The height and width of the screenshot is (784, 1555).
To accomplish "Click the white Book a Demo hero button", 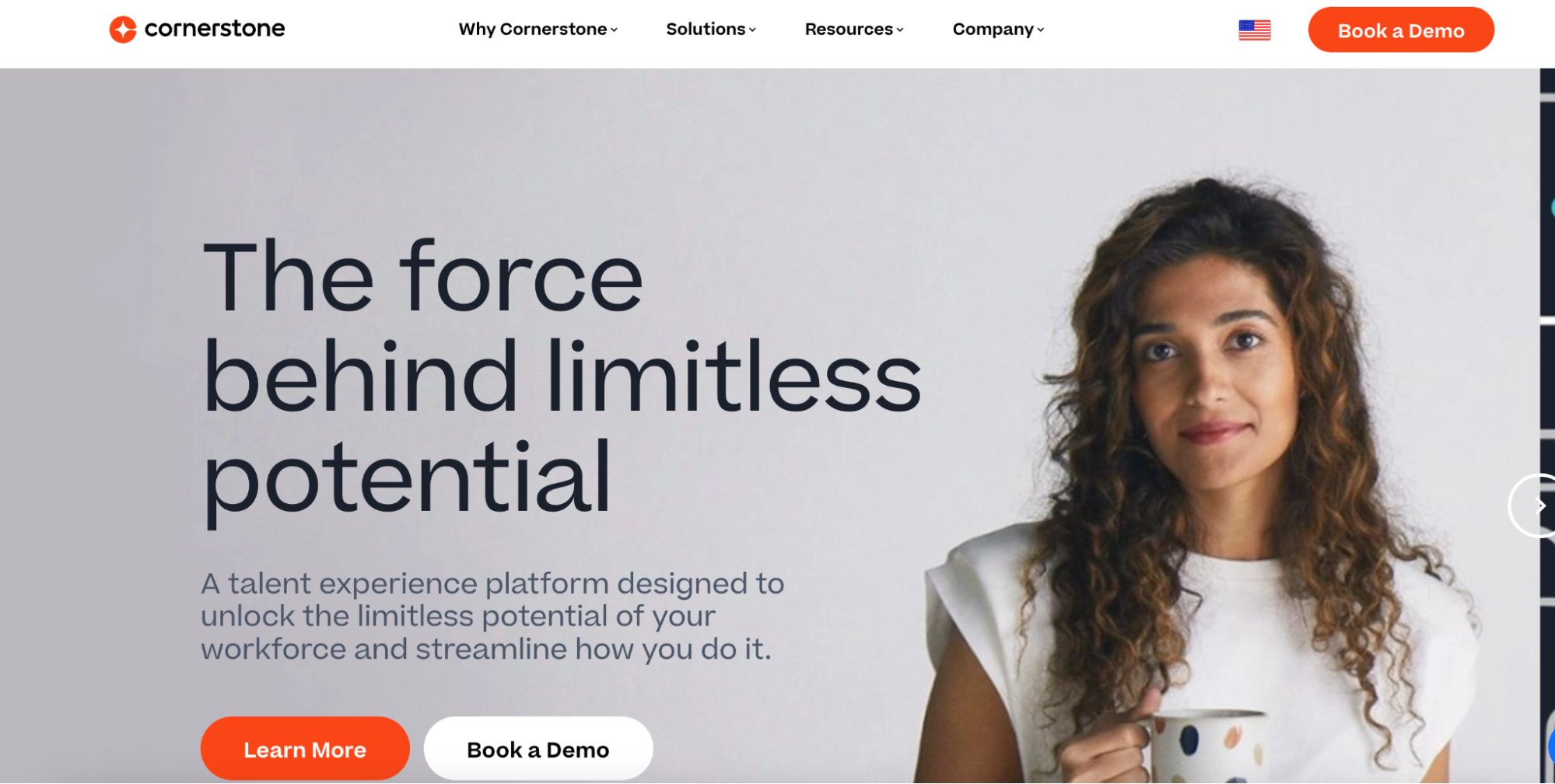I will pos(538,749).
